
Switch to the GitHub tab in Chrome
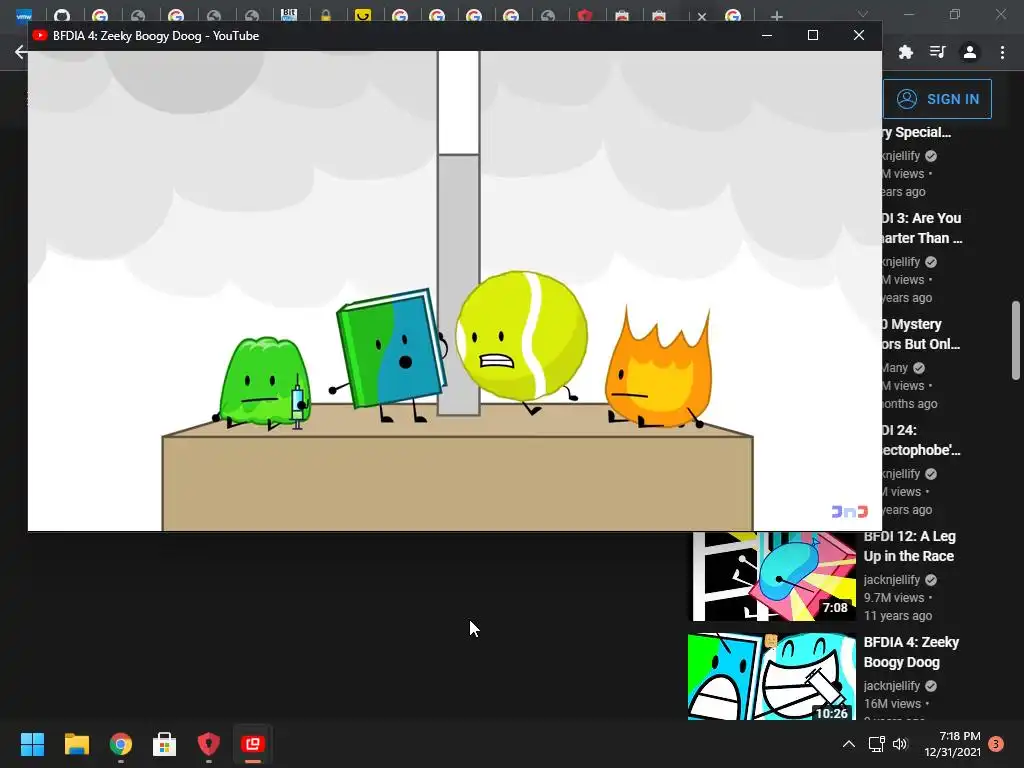point(62,16)
